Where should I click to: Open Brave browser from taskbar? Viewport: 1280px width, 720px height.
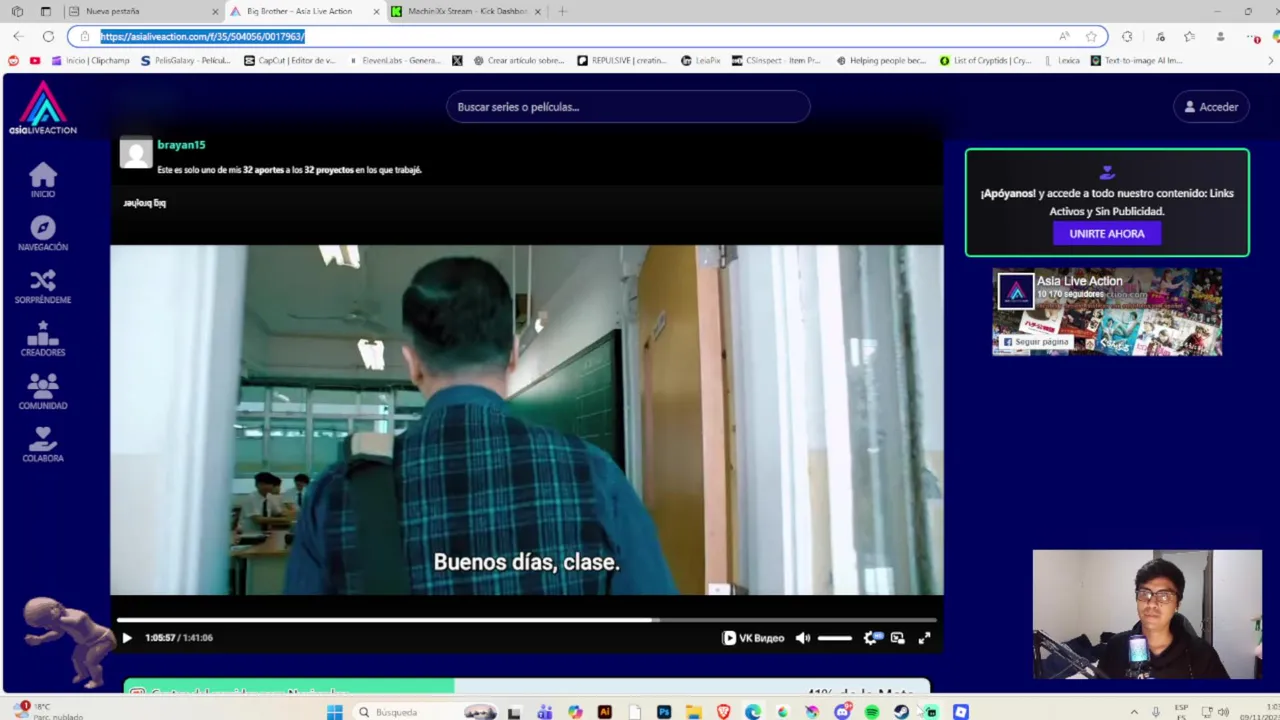click(x=723, y=712)
